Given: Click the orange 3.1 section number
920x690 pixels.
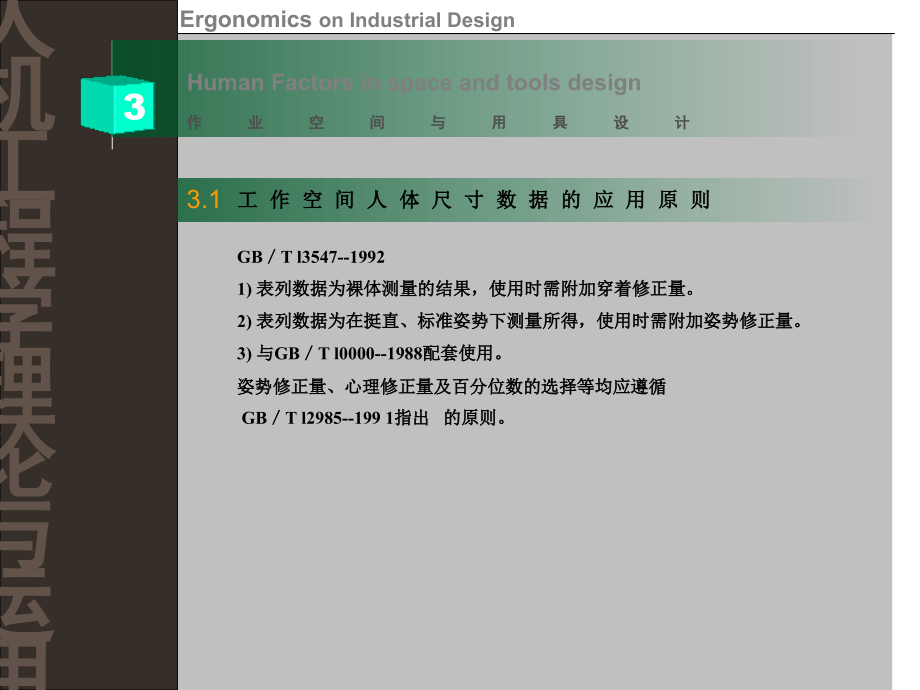Looking at the screenshot, I should pyautogui.click(x=203, y=200).
